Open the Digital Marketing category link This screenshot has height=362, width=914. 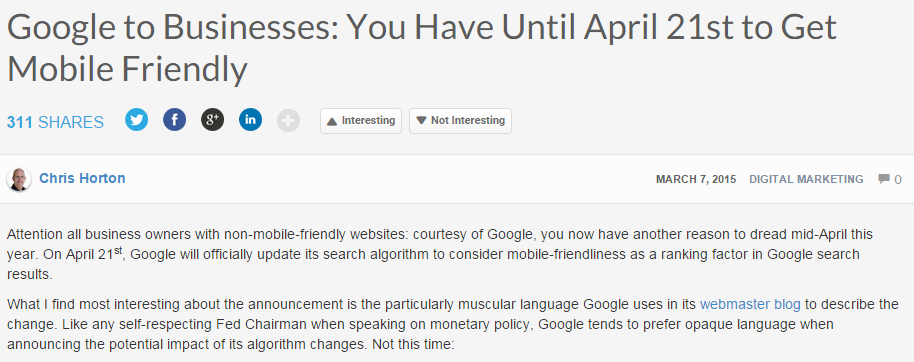click(x=806, y=179)
